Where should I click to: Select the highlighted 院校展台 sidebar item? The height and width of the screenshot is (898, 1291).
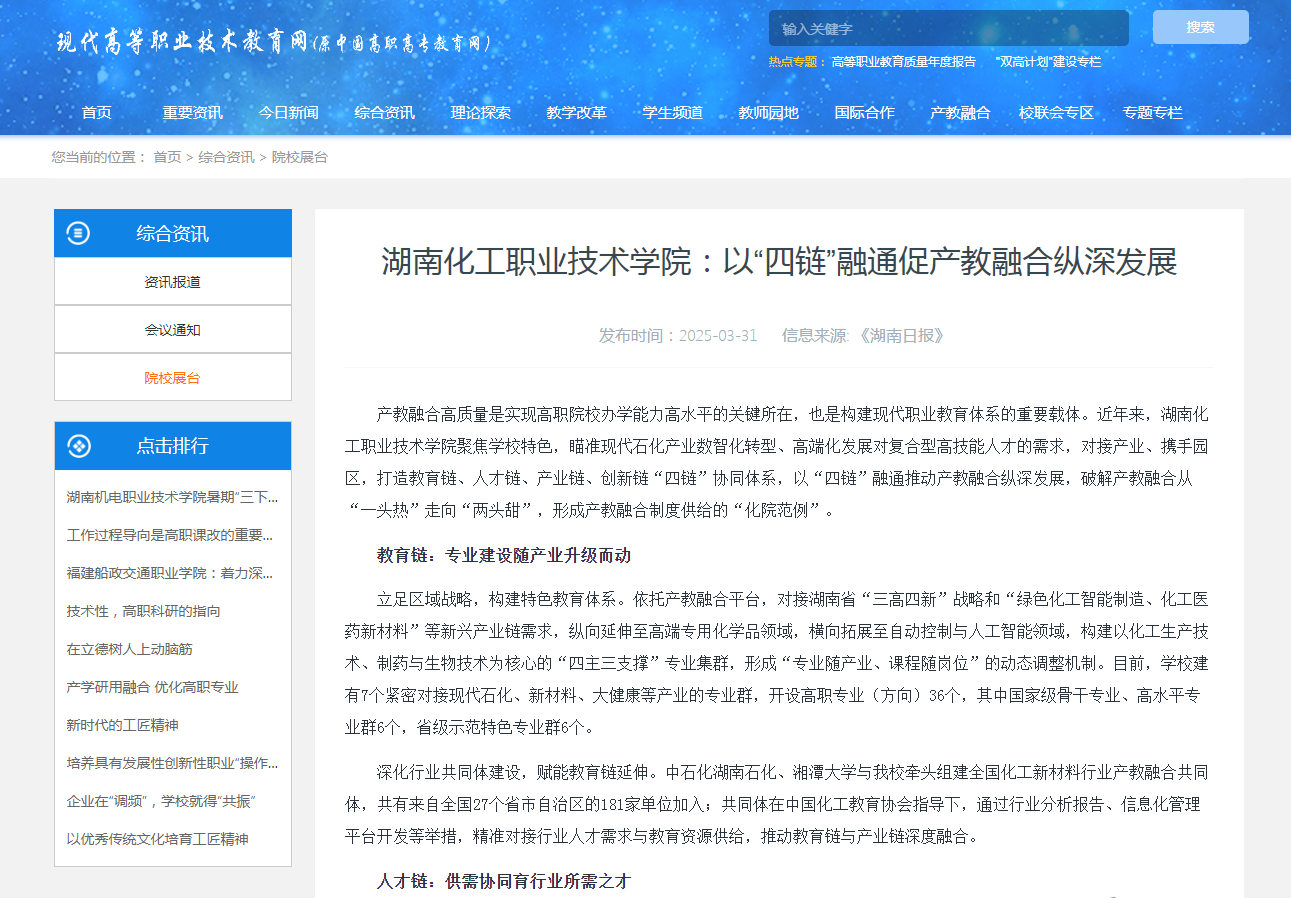[x=172, y=378]
